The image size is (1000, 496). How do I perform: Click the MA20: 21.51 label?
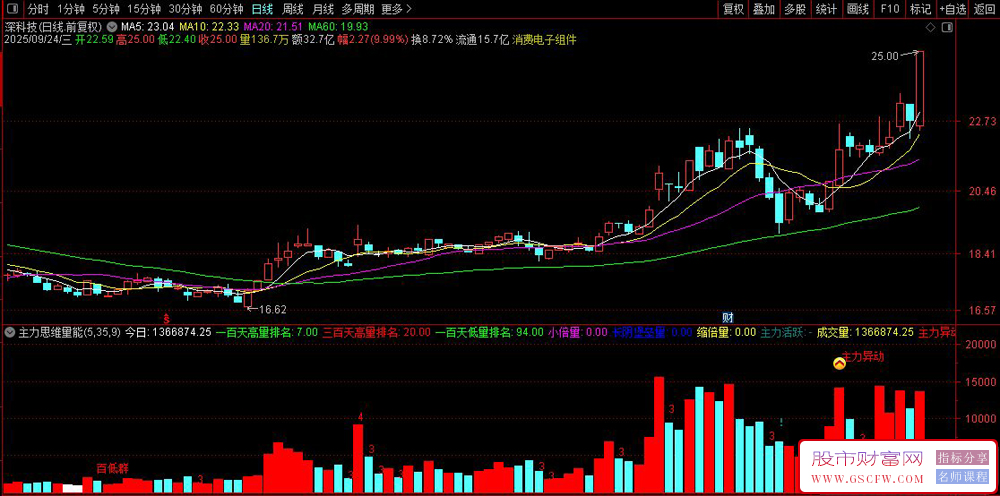[274, 27]
